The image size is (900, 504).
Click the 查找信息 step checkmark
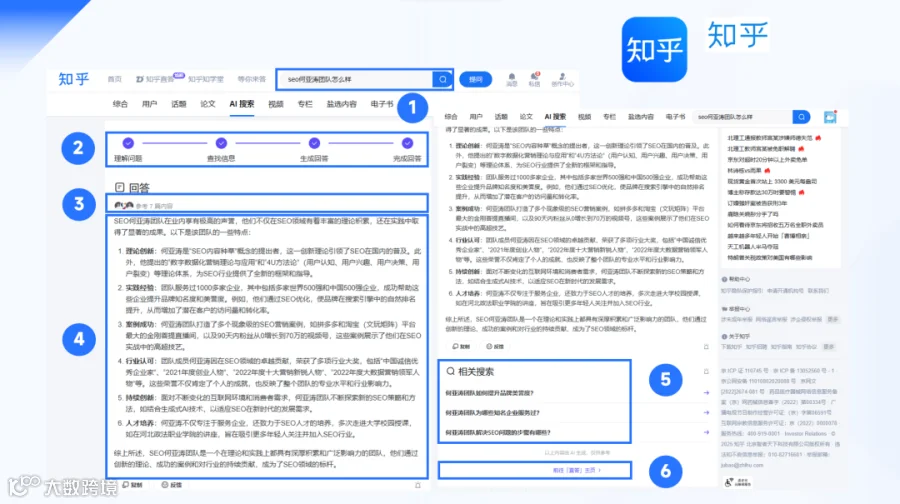221,143
